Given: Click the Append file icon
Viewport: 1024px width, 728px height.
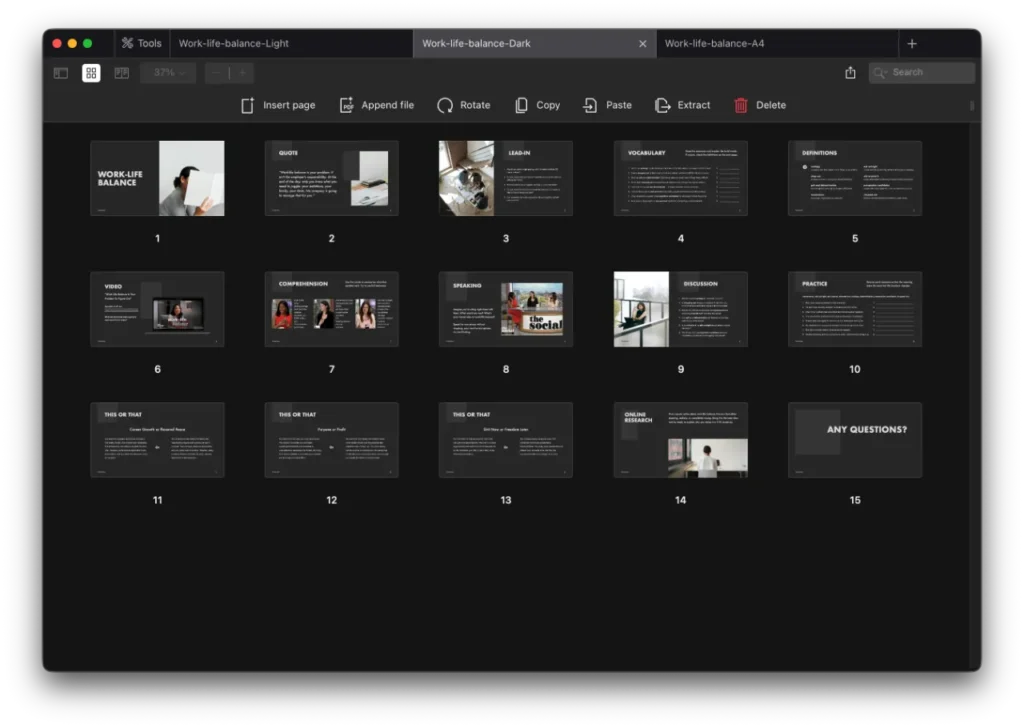Looking at the screenshot, I should 347,104.
